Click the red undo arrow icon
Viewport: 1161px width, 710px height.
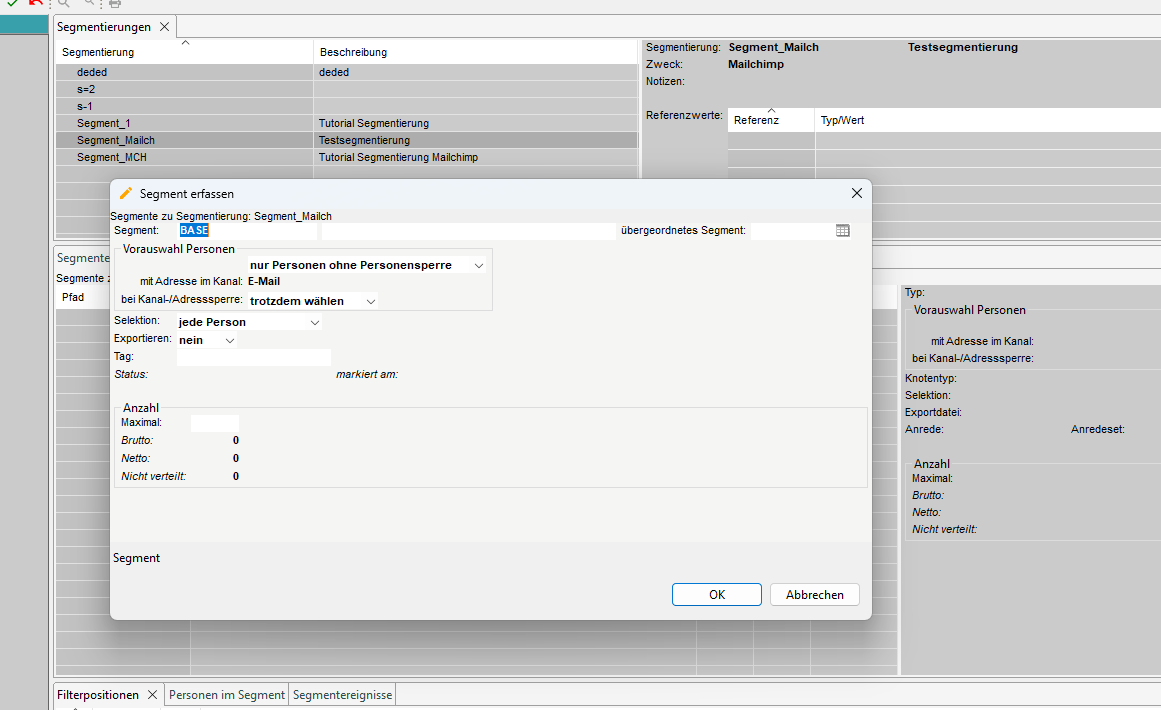click(36, 3)
